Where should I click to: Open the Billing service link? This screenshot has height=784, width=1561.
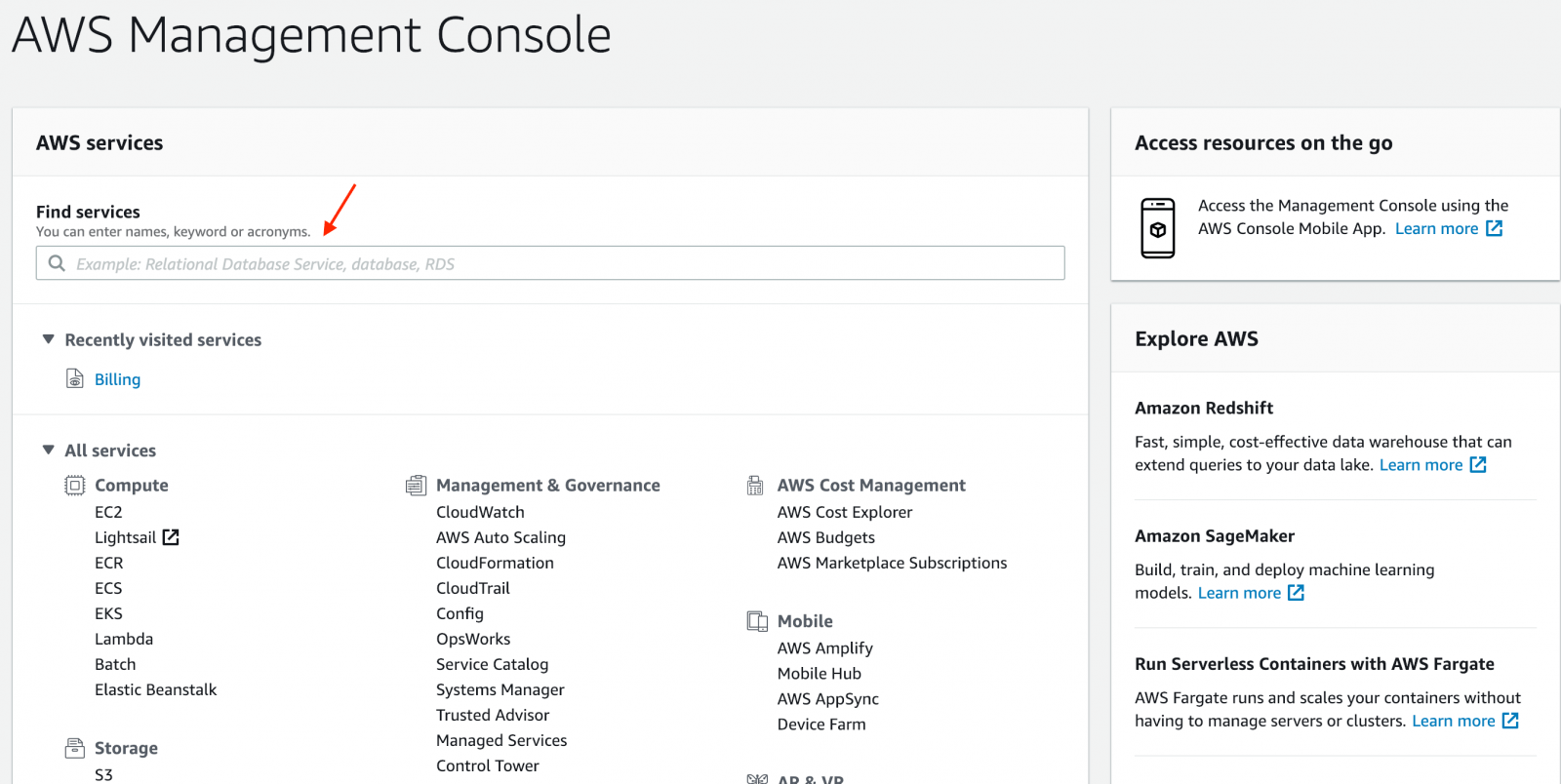[117, 379]
